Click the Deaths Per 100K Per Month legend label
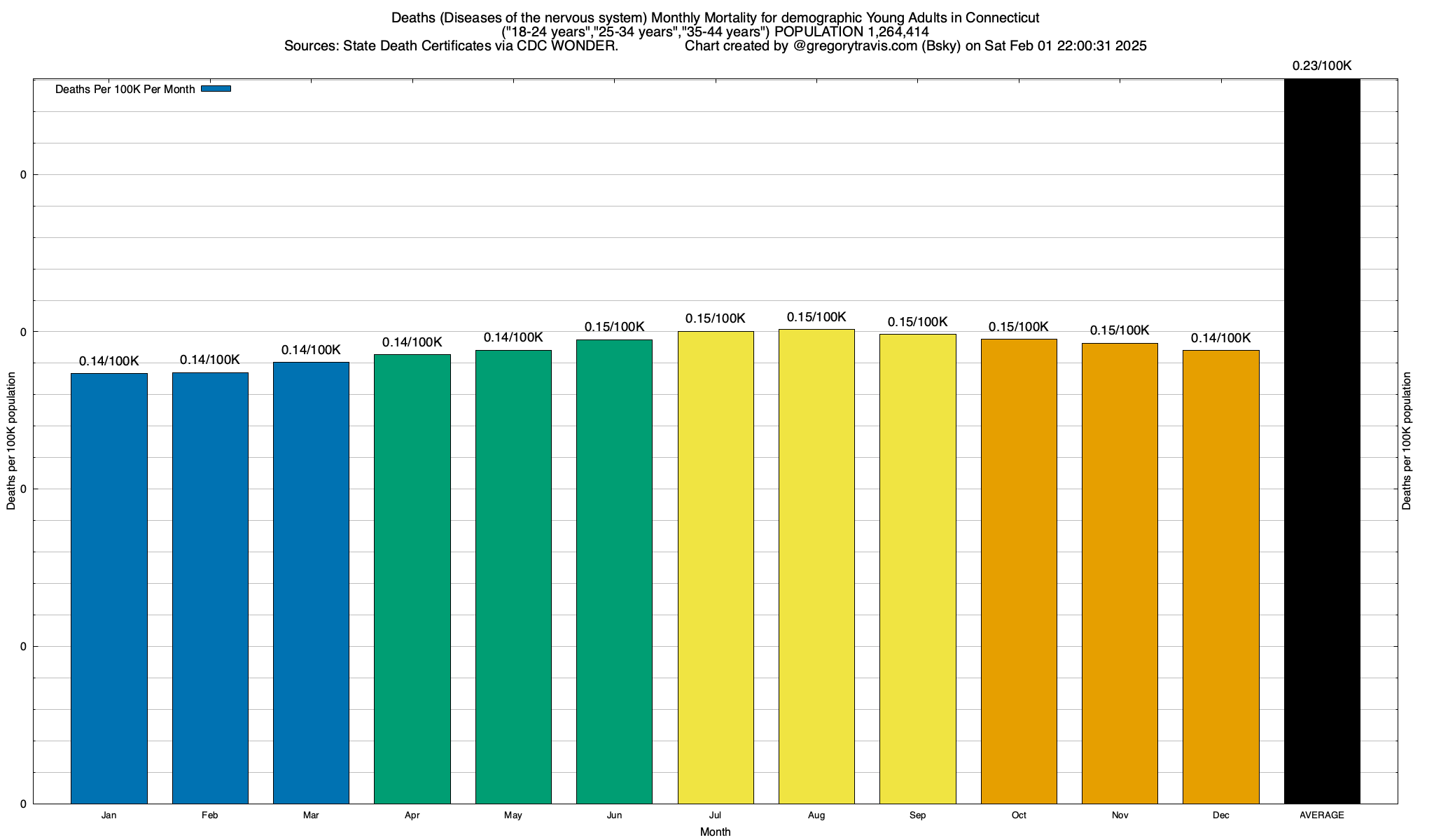This screenshot has height=840, width=1434. coord(125,90)
